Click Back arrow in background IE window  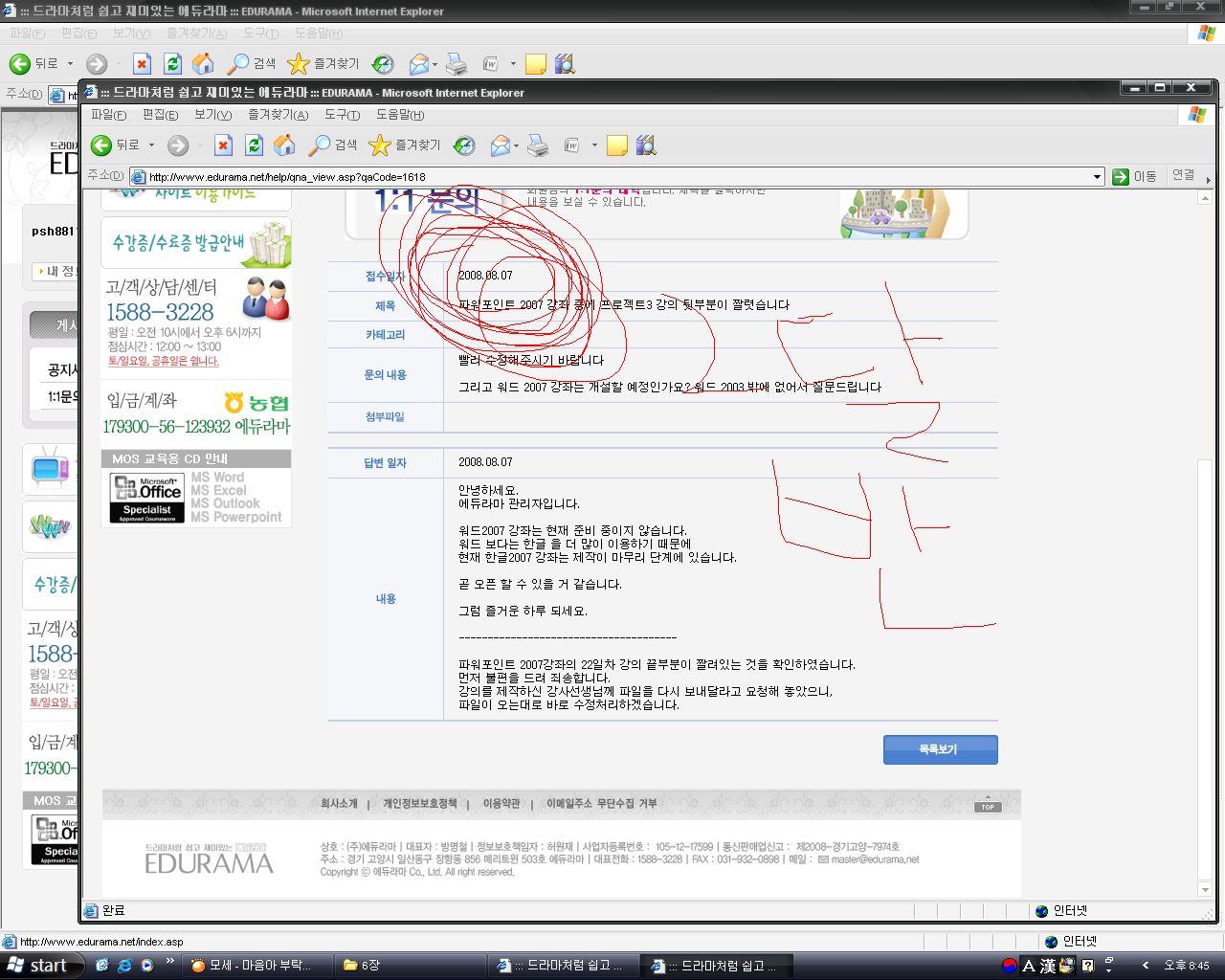[20, 64]
